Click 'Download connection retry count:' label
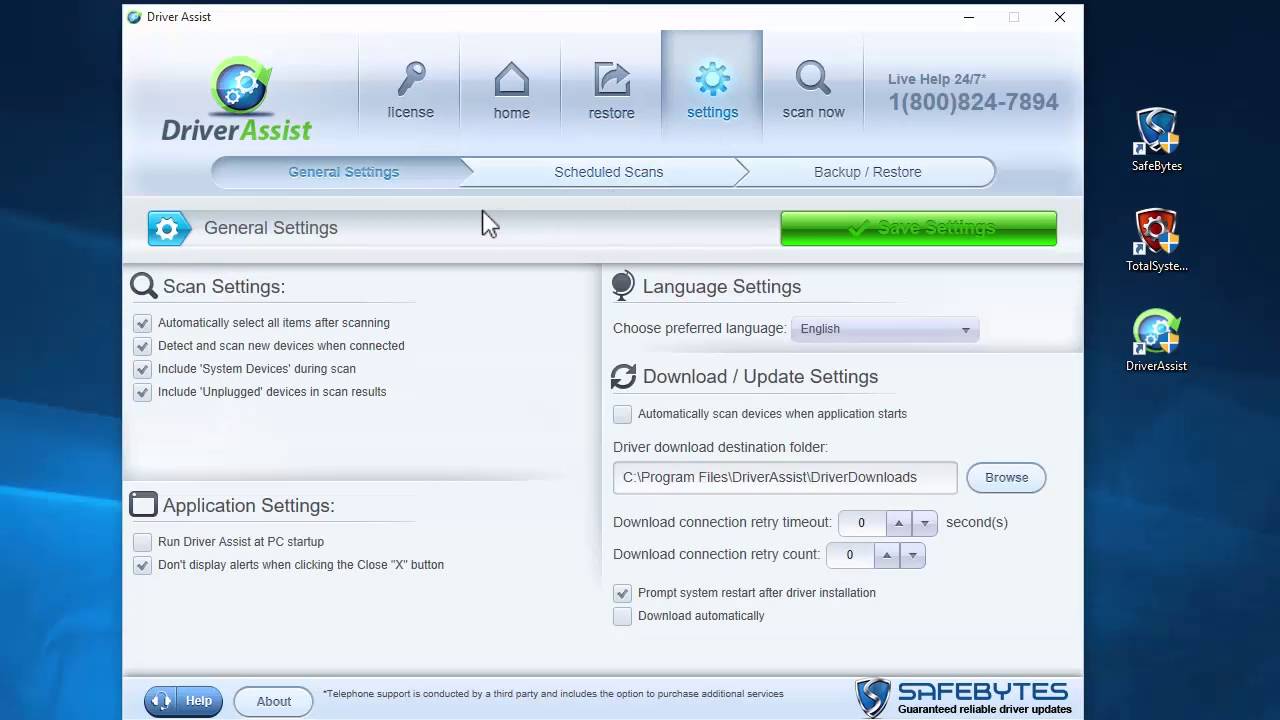 tap(716, 554)
